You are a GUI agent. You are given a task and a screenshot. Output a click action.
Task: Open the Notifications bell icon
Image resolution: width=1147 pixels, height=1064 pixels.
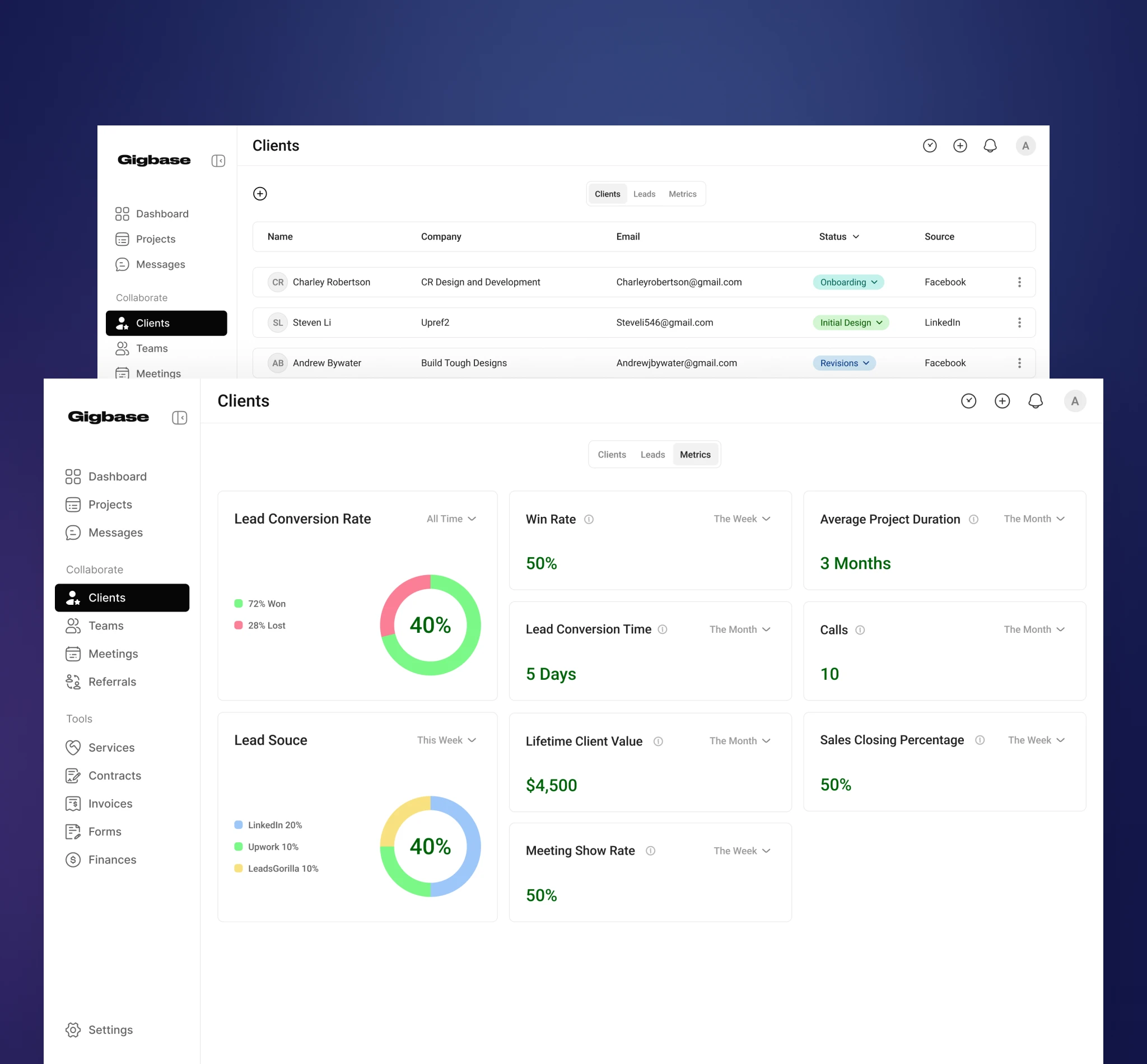click(1036, 401)
